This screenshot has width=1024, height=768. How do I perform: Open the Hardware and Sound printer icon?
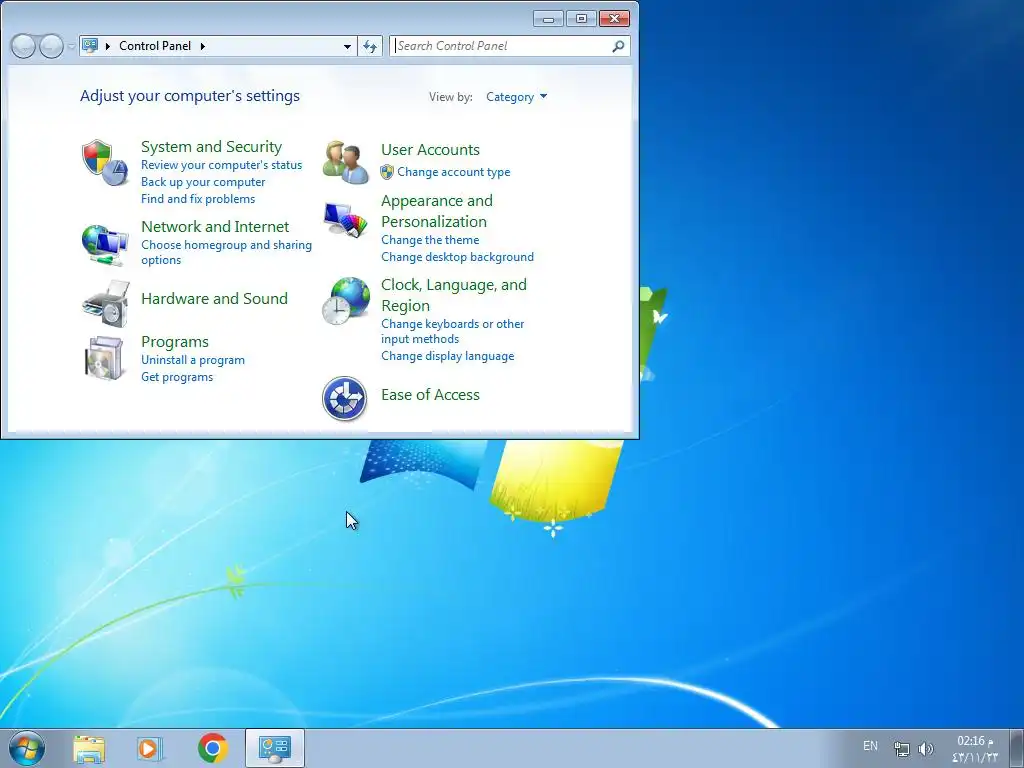point(106,304)
